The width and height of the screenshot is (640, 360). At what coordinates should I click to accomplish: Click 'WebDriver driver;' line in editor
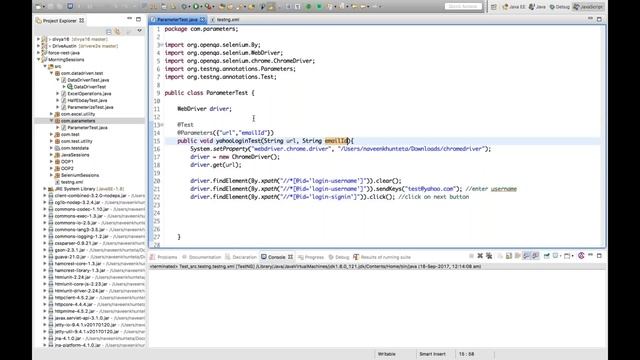coord(204,109)
